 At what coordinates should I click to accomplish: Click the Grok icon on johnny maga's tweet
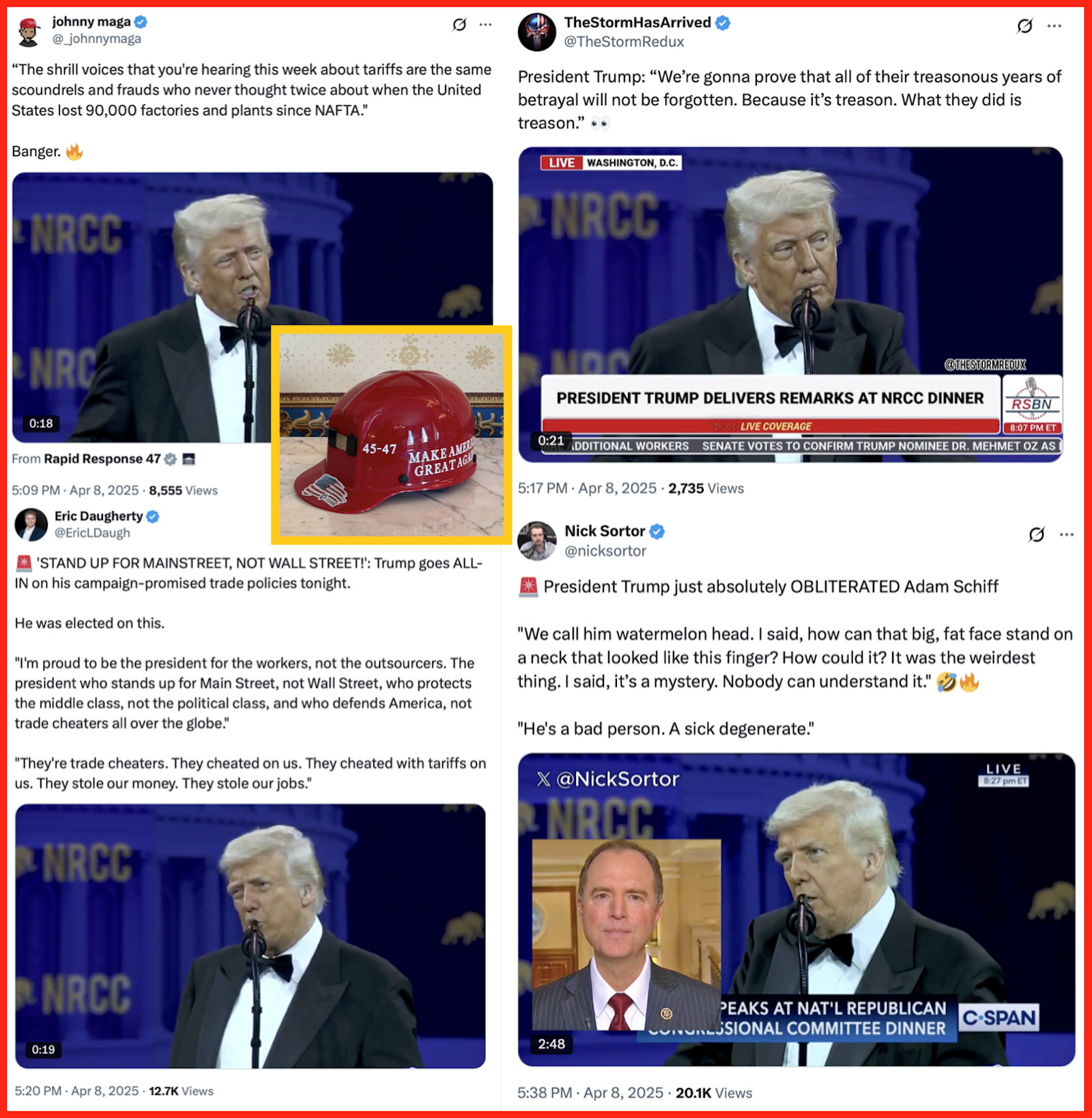(459, 25)
